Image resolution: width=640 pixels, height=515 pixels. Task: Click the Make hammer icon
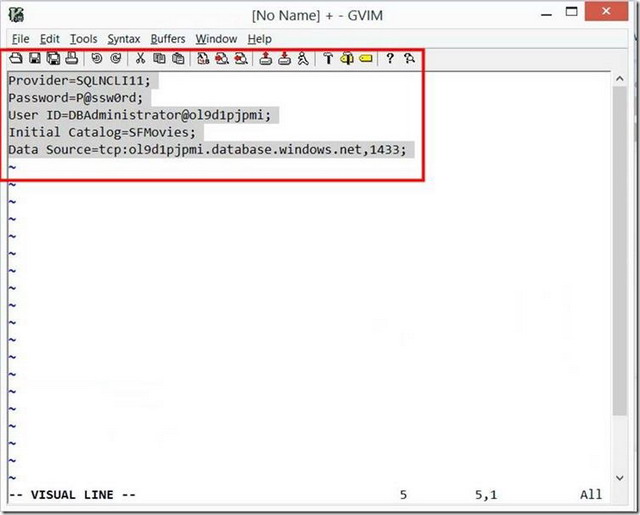tap(328, 58)
